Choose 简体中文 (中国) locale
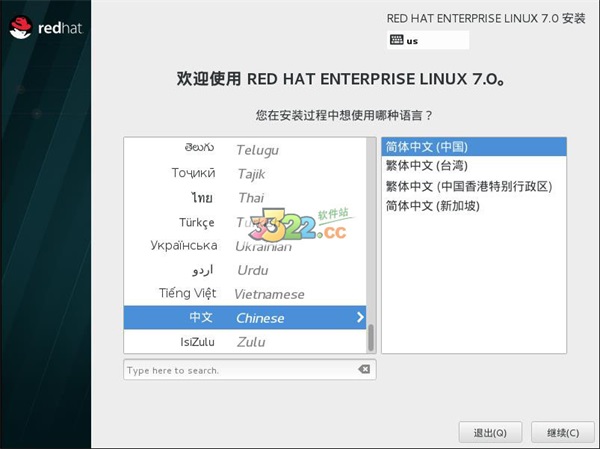 click(474, 147)
